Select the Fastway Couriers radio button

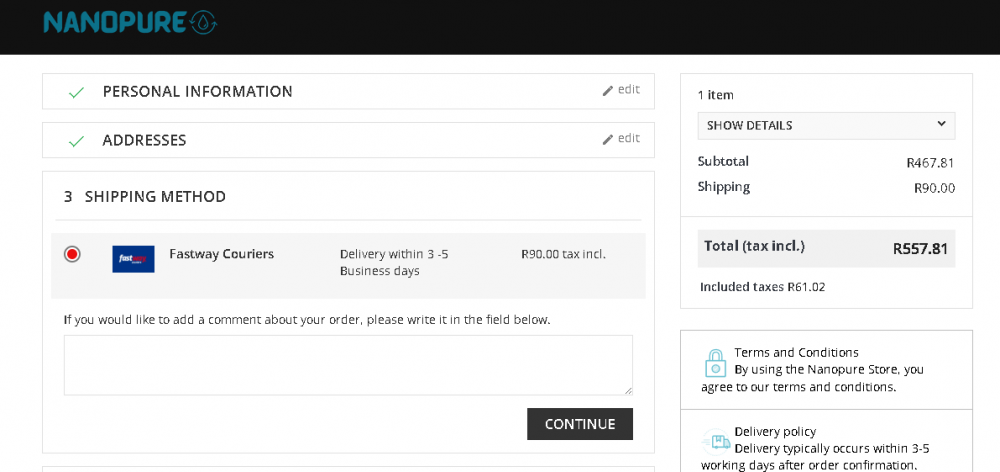[72, 254]
